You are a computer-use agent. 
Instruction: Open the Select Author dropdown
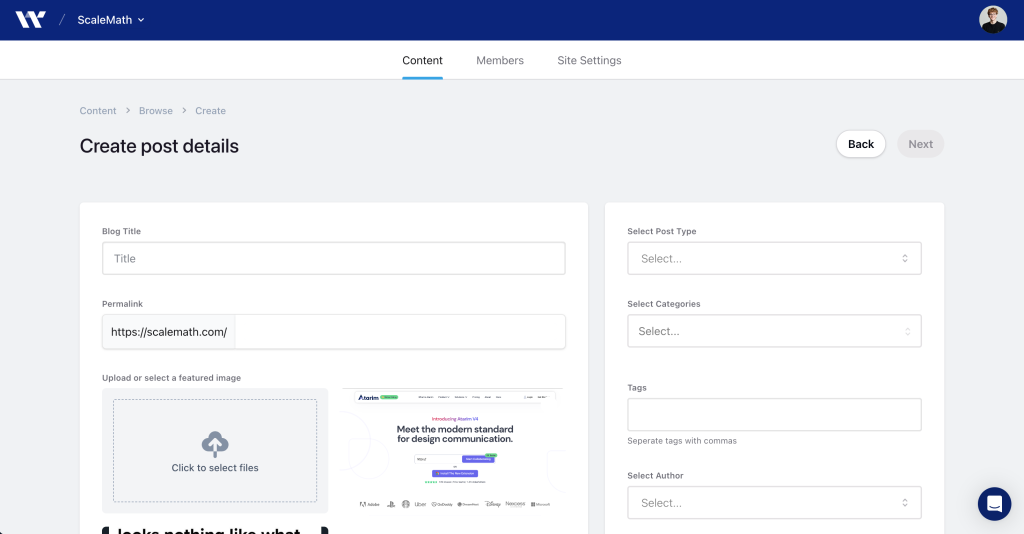click(x=774, y=503)
